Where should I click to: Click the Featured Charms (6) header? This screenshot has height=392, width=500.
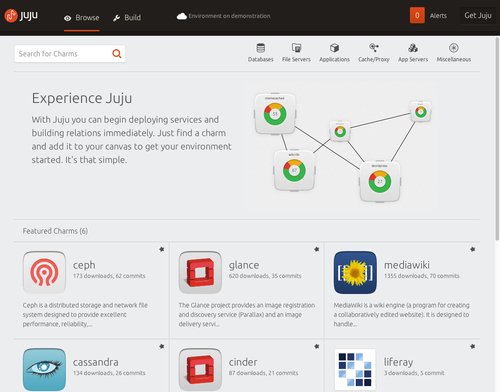[x=55, y=231]
